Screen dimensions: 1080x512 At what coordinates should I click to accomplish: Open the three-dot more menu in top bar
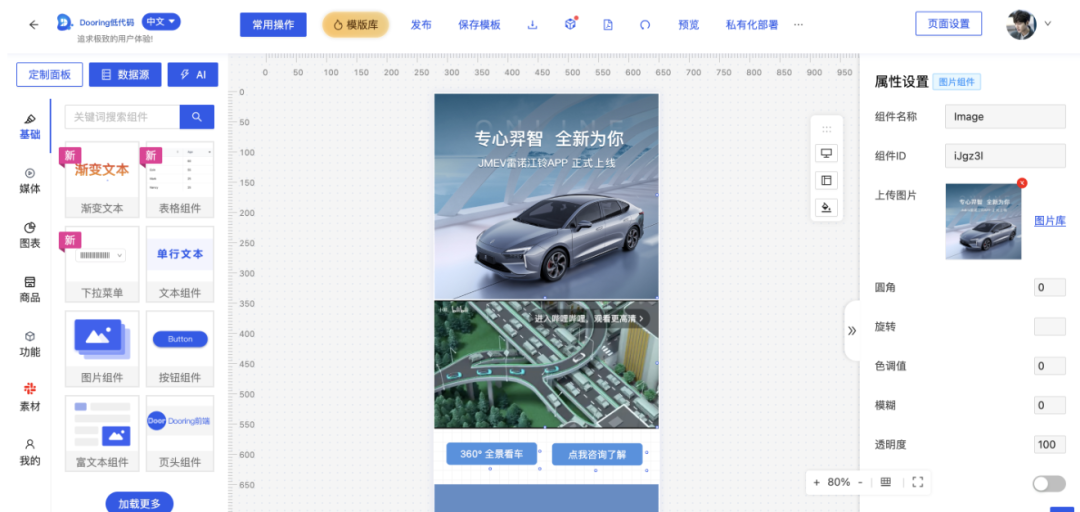click(798, 24)
